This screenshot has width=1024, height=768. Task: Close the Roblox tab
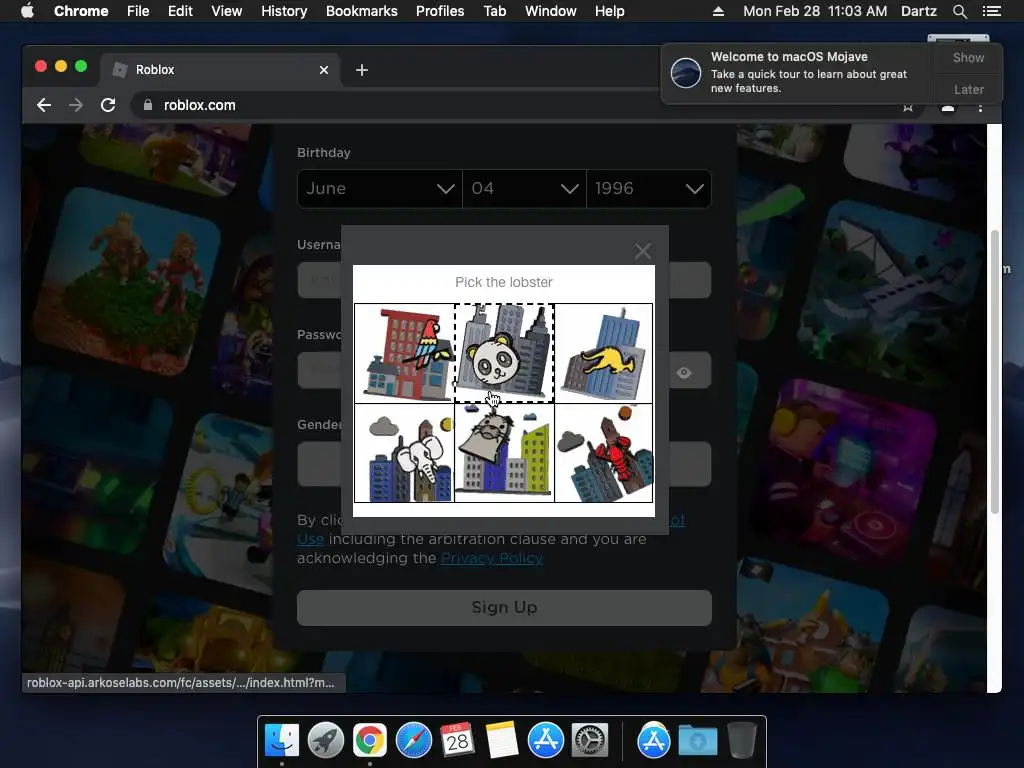[x=324, y=70]
